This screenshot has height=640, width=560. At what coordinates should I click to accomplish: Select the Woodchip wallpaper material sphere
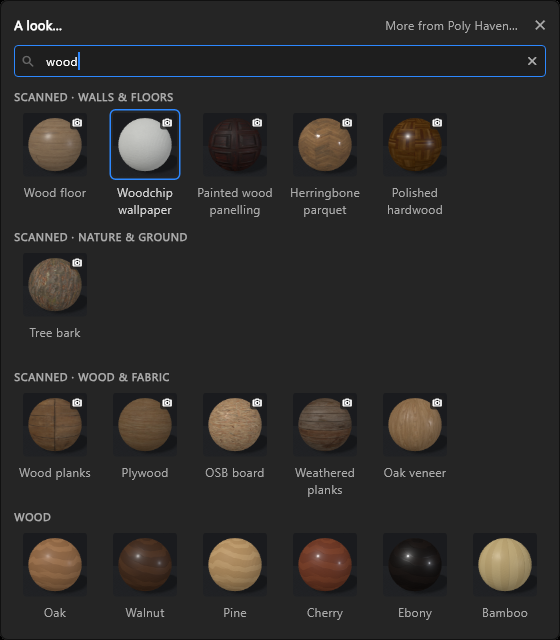pyautogui.click(x=145, y=144)
